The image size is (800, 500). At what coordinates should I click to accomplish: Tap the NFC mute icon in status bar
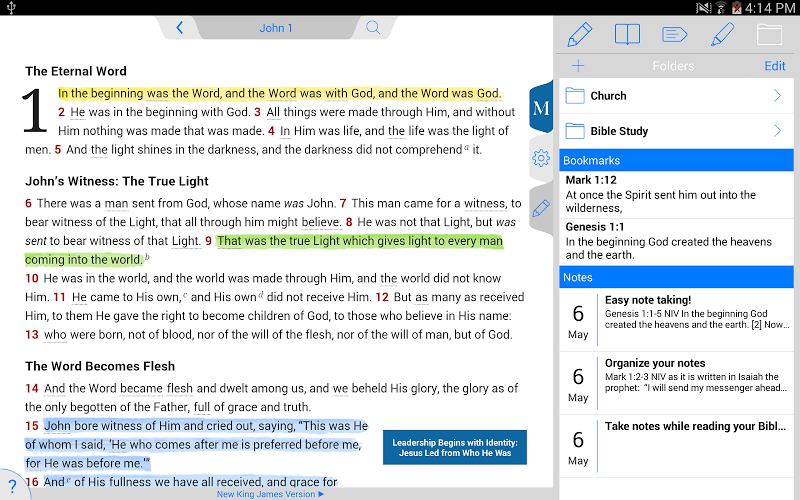[704, 8]
